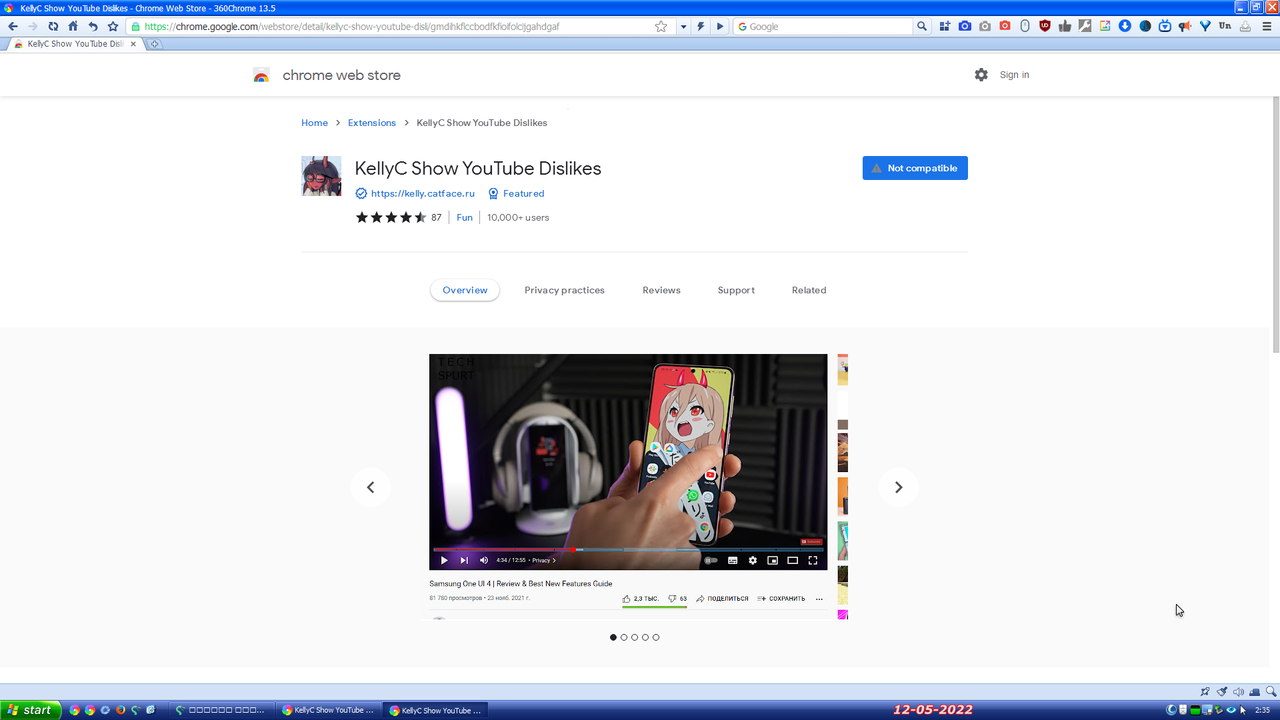Click the blue download arrow extension
This screenshot has width=1280, height=720.
tap(1125, 26)
